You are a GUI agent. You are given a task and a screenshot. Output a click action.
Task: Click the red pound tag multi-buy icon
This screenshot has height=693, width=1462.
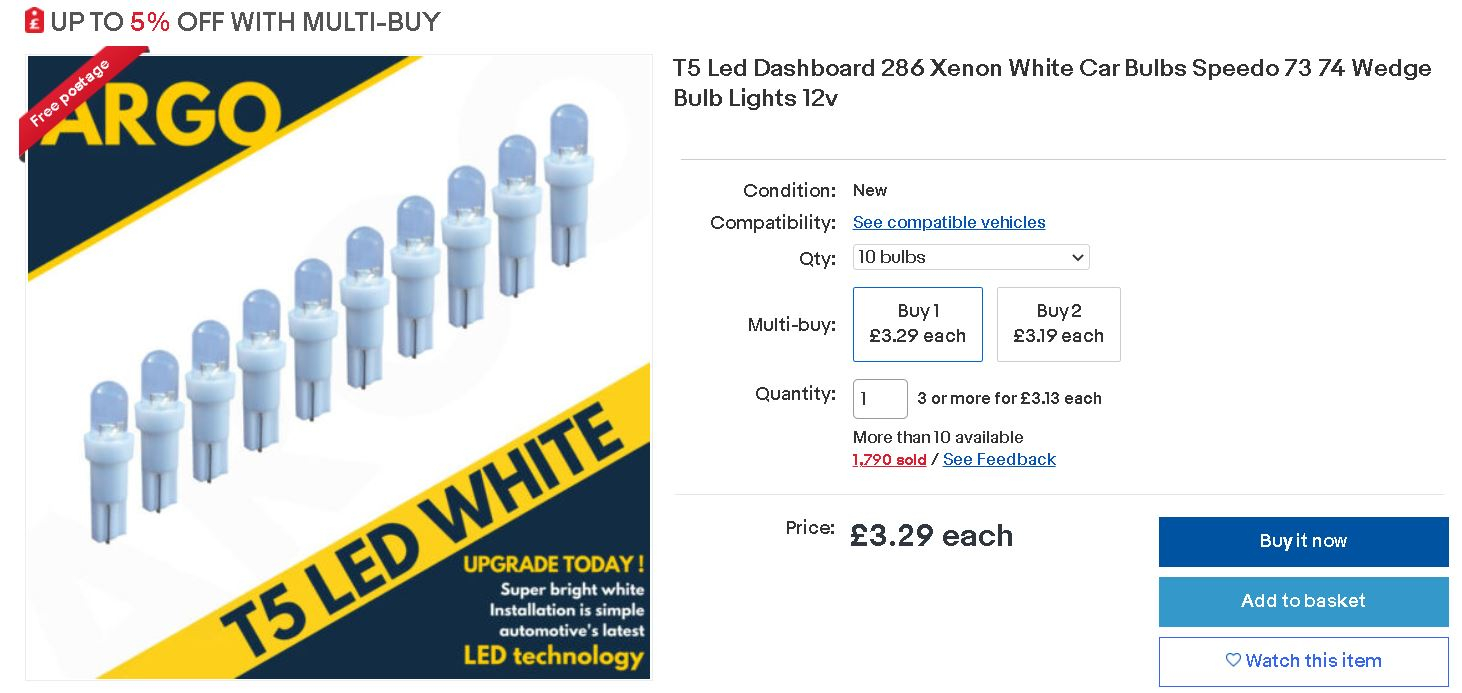[34, 20]
